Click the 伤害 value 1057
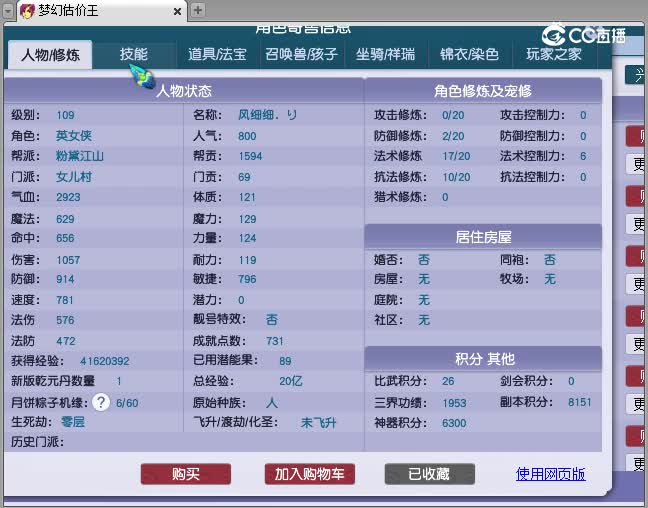Image resolution: width=648 pixels, height=508 pixels. (68, 260)
